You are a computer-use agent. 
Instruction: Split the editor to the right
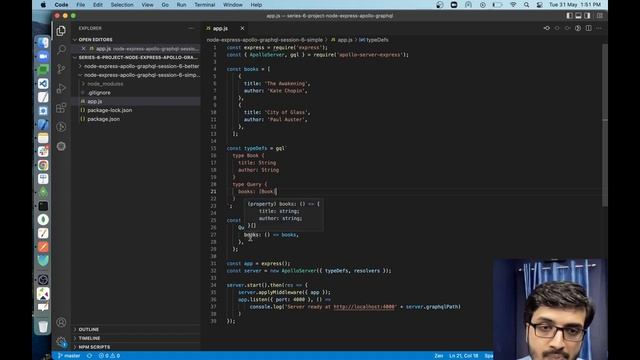pyautogui.click(x=589, y=28)
